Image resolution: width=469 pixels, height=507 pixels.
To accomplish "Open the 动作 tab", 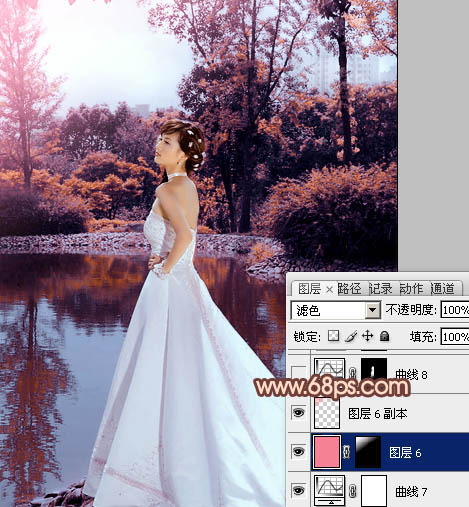I will click(412, 289).
